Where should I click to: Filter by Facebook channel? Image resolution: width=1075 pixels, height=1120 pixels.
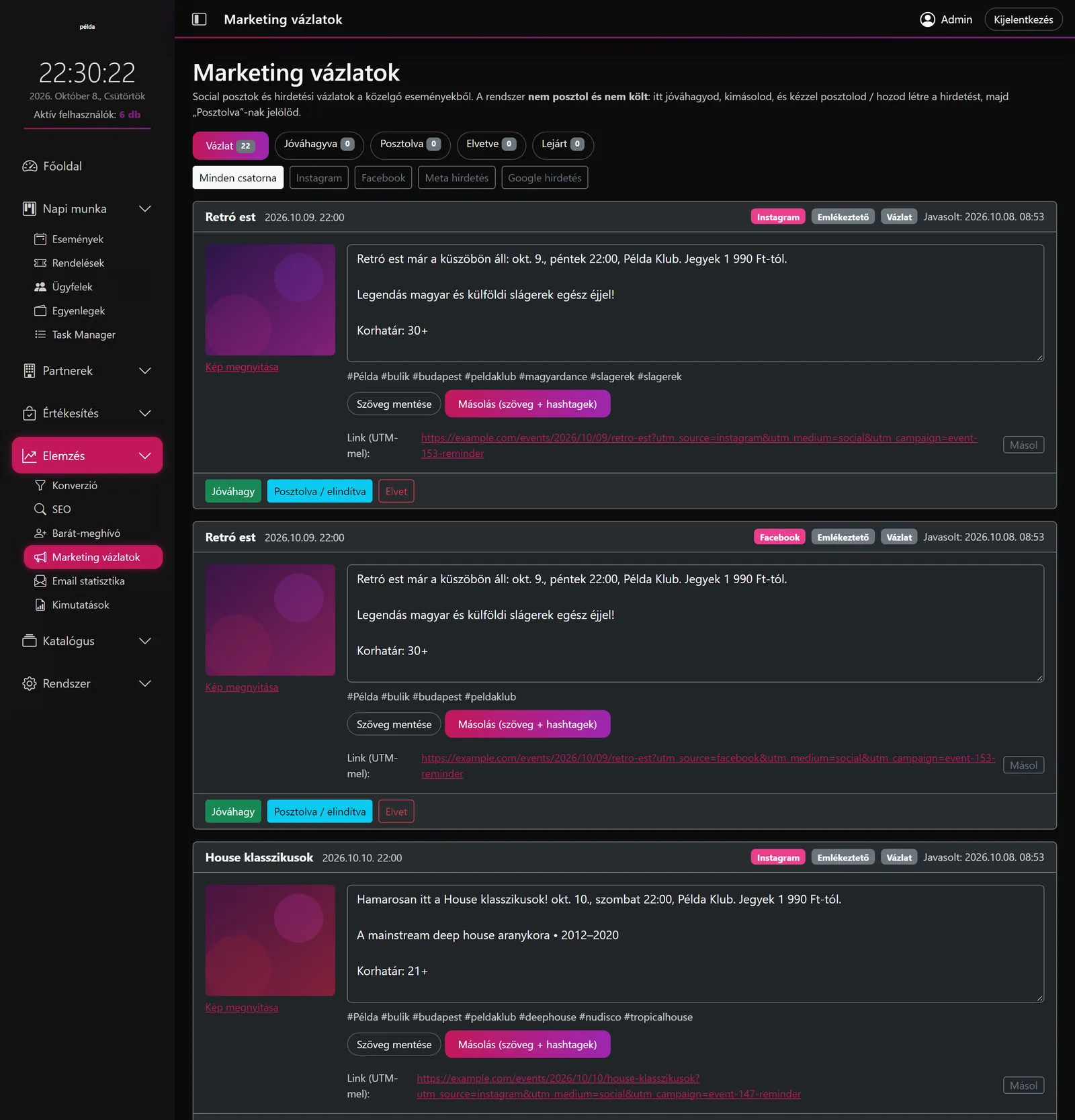pos(384,178)
